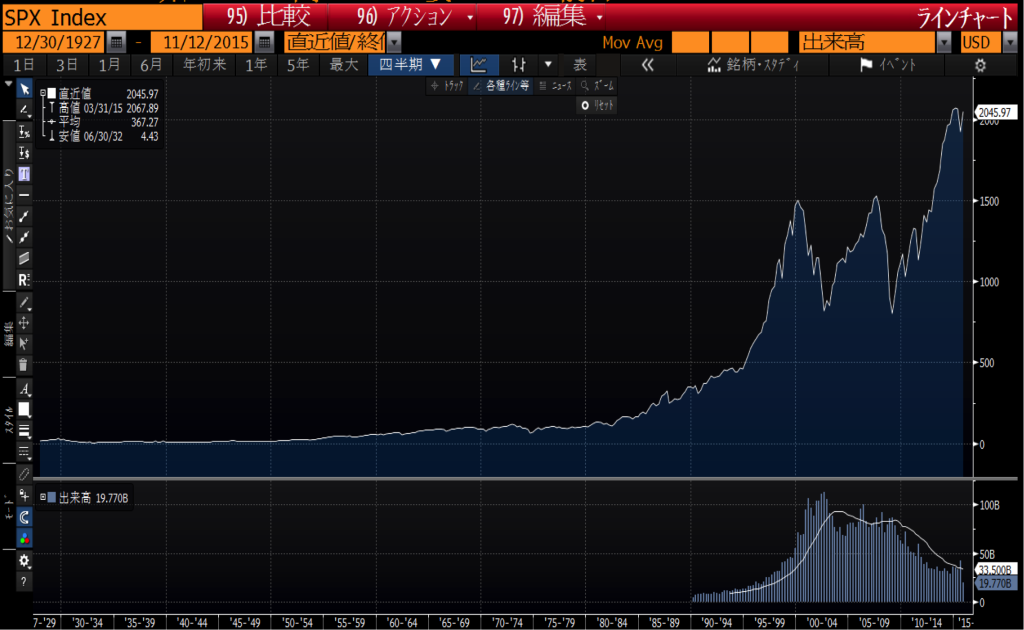Select the move annotation tool
Viewport: 1024px width, 630px height.
coord(24,323)
